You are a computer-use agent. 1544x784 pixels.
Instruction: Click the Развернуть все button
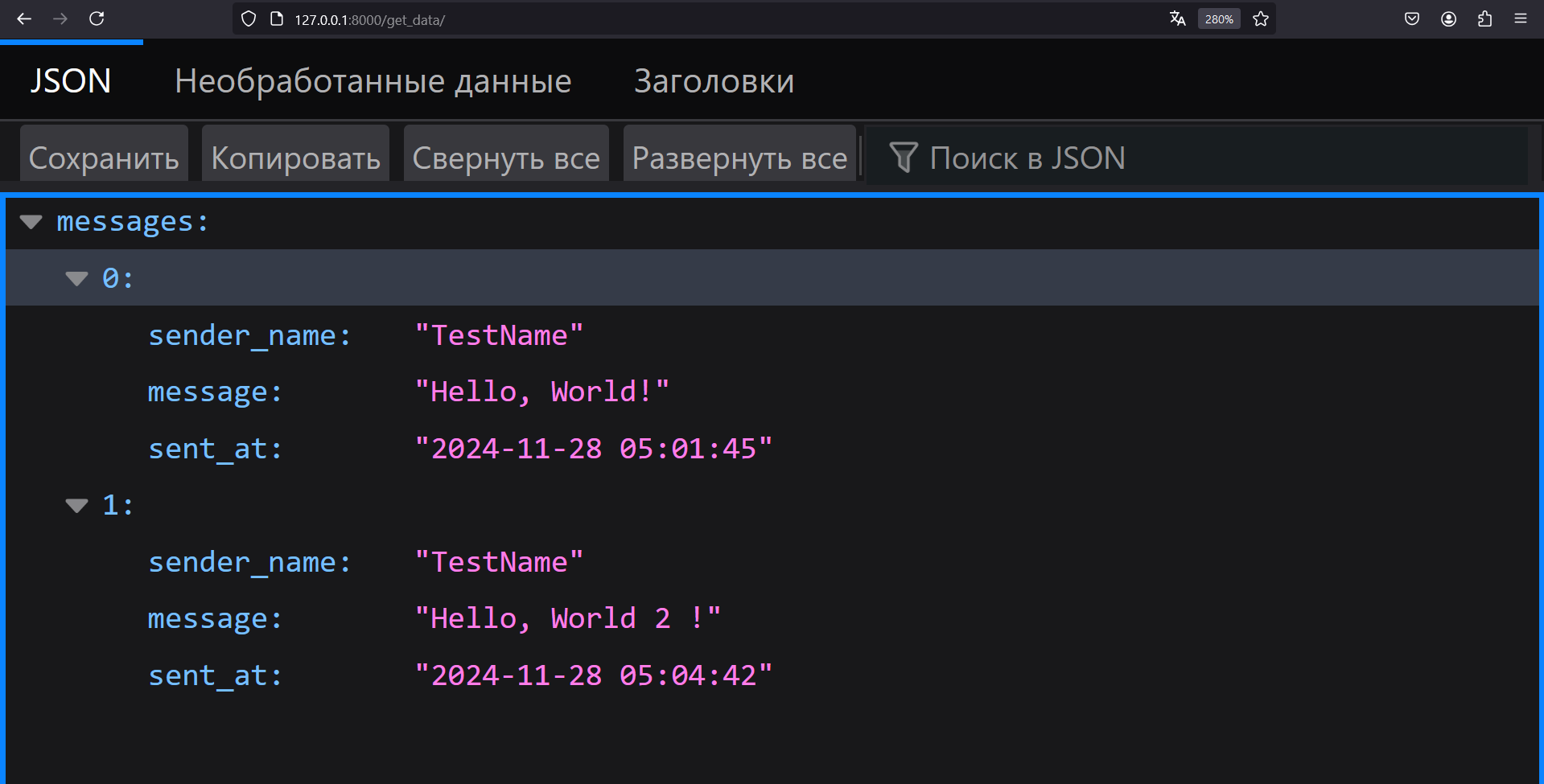[739, 158]
